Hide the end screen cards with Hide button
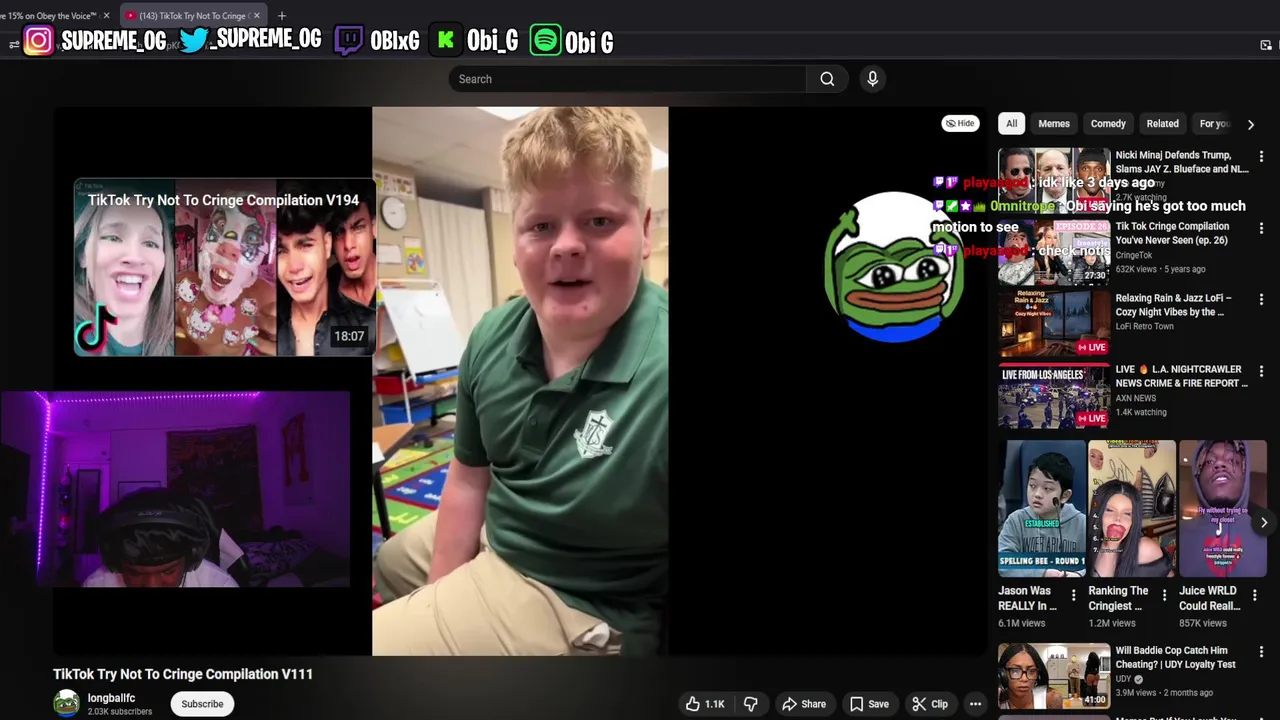Viewport: 1280px width, 720px height. (x=960, y=123)
